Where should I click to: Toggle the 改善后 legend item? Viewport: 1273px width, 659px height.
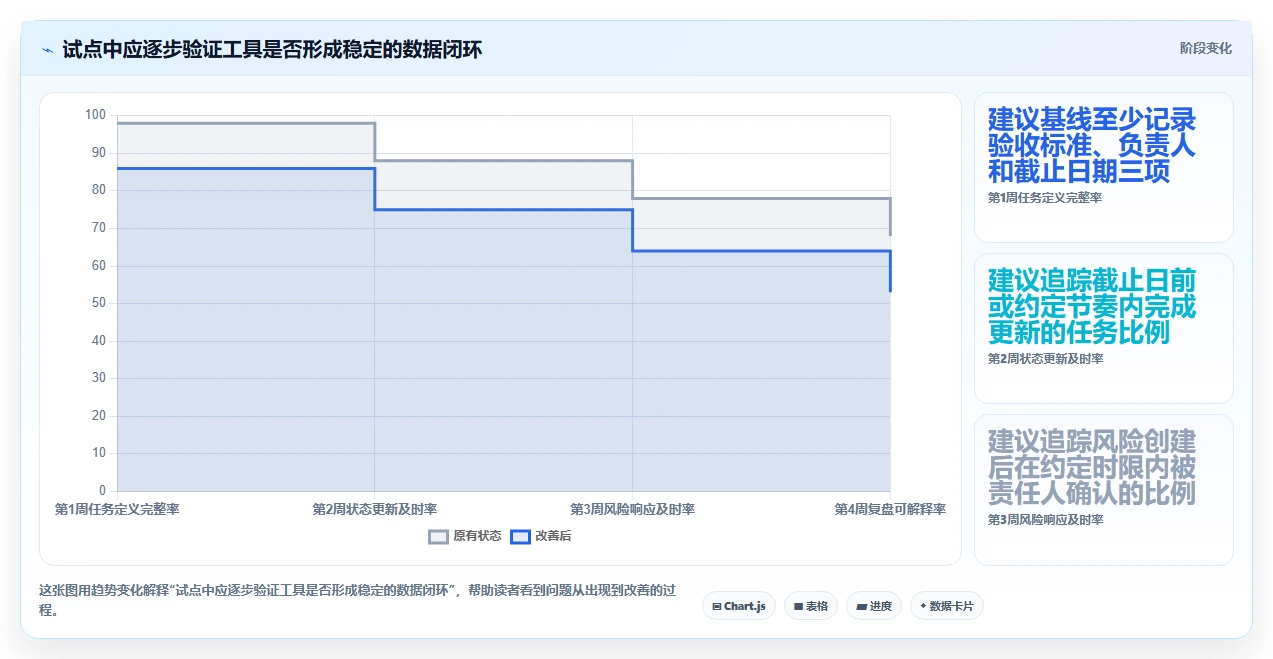541,536
